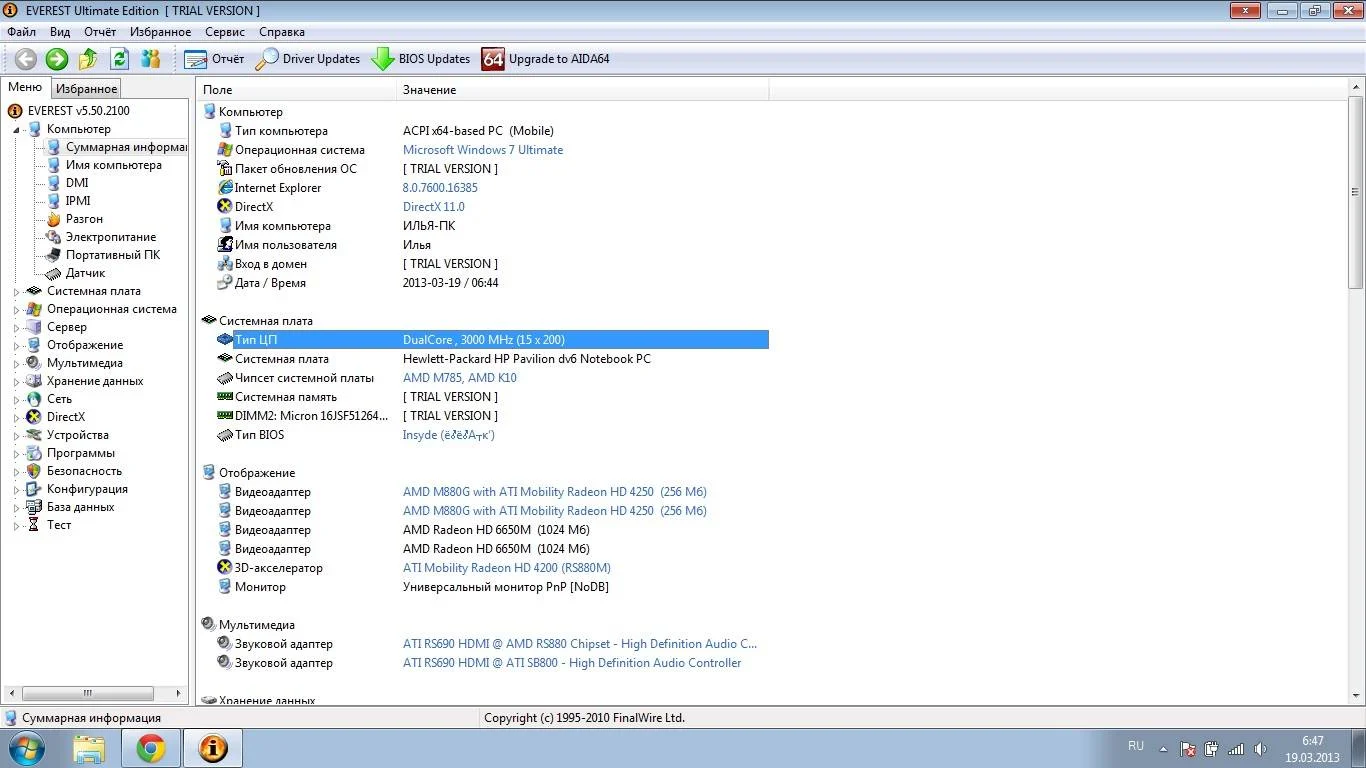Expand the Мультимедиа tree node
1366x768 pixels.
pos(16,364)
